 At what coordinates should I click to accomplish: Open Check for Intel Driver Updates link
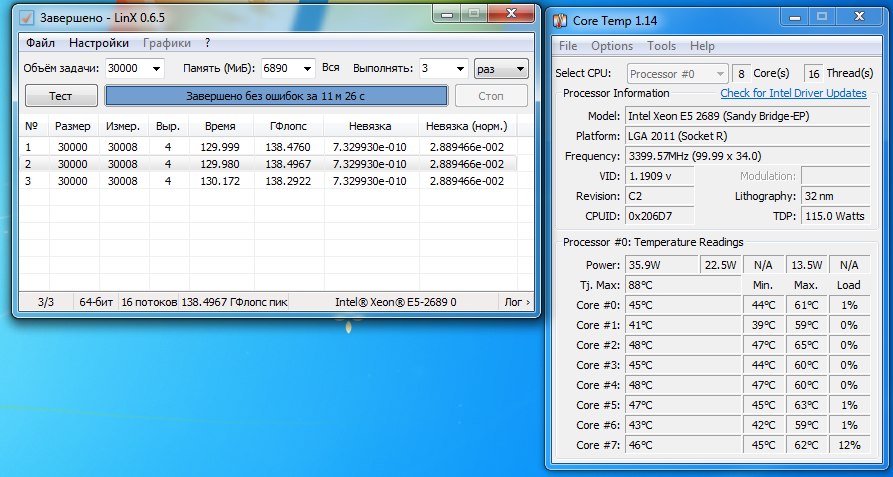pos(793,93)
